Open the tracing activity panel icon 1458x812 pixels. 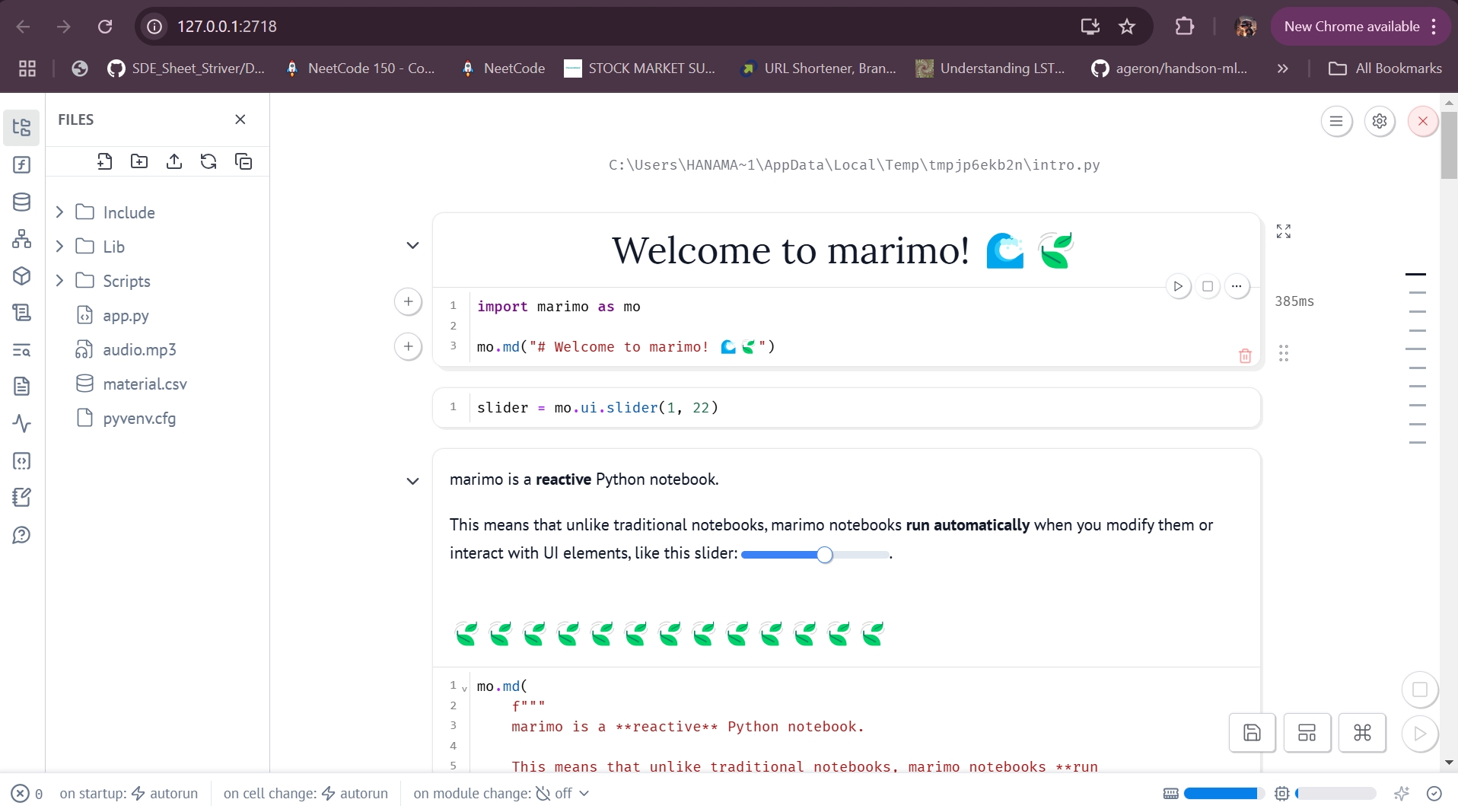(21, 424)
